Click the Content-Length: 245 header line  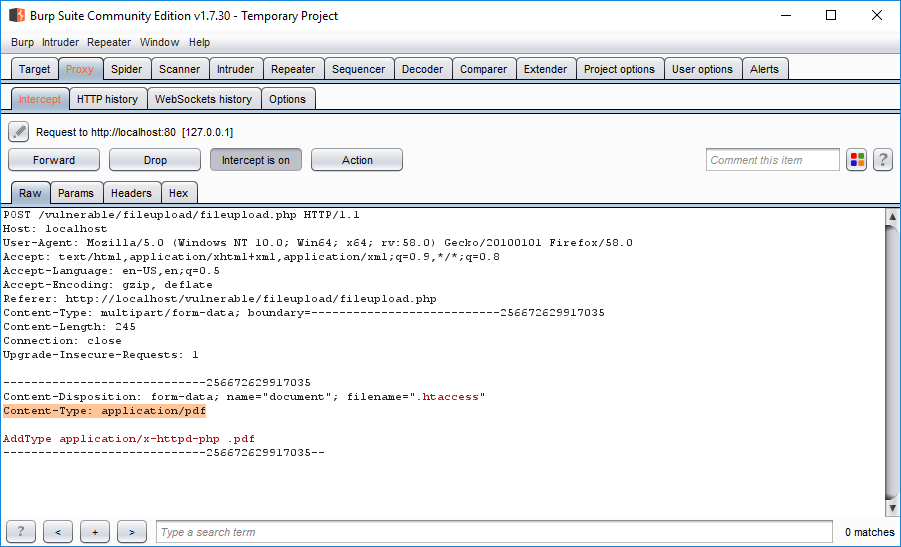click(70, 327)
